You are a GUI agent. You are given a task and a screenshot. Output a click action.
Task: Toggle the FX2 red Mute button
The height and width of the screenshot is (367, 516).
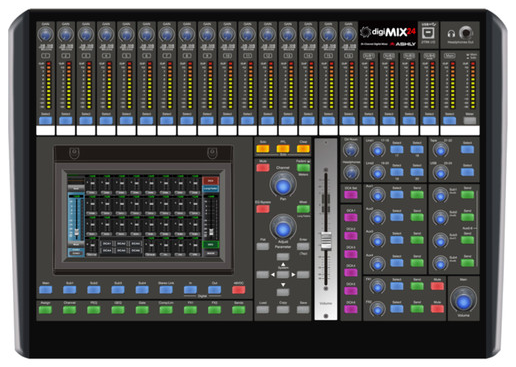click(437, 309)
